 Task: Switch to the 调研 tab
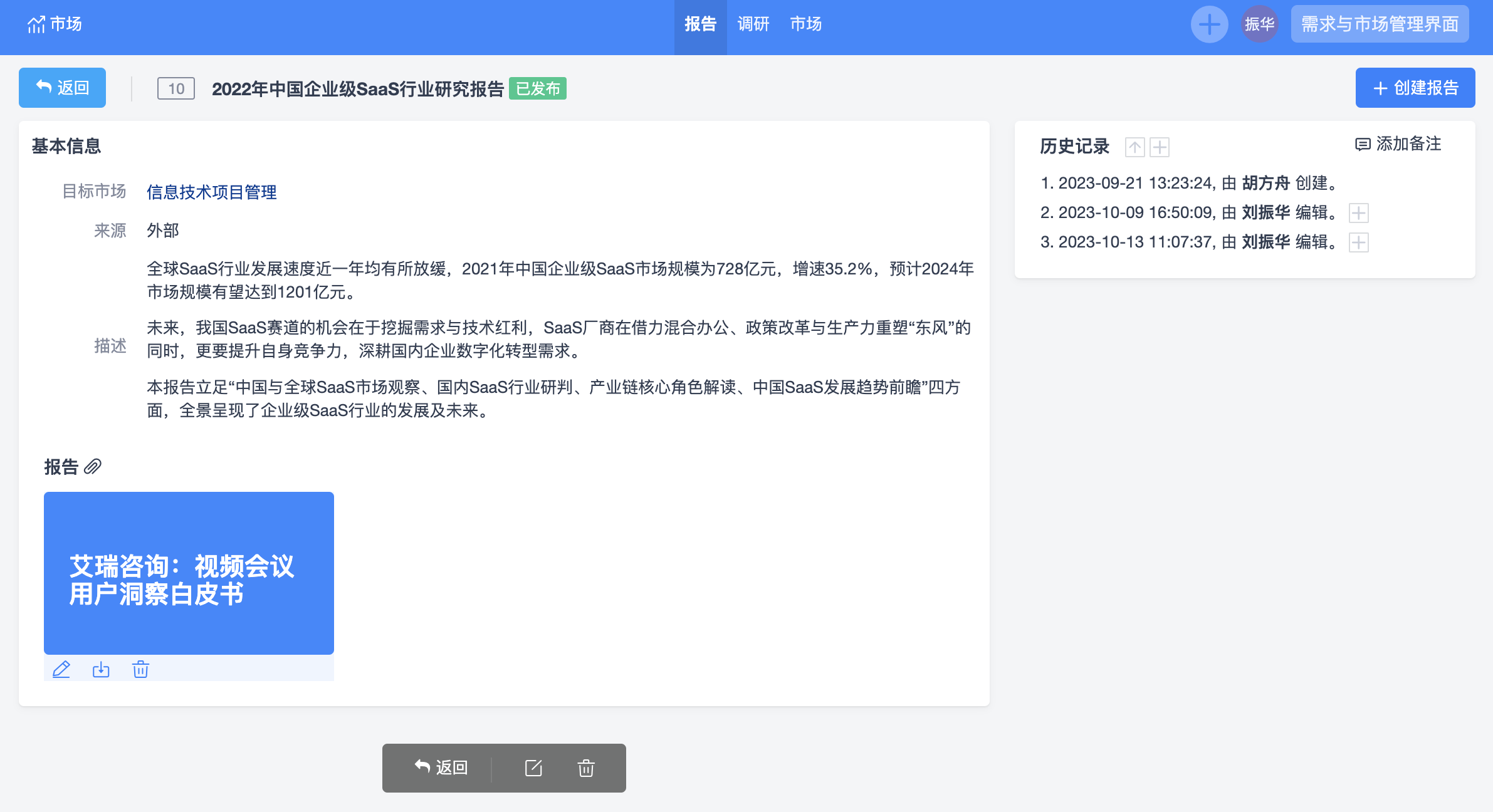click(x=753, y=24)
